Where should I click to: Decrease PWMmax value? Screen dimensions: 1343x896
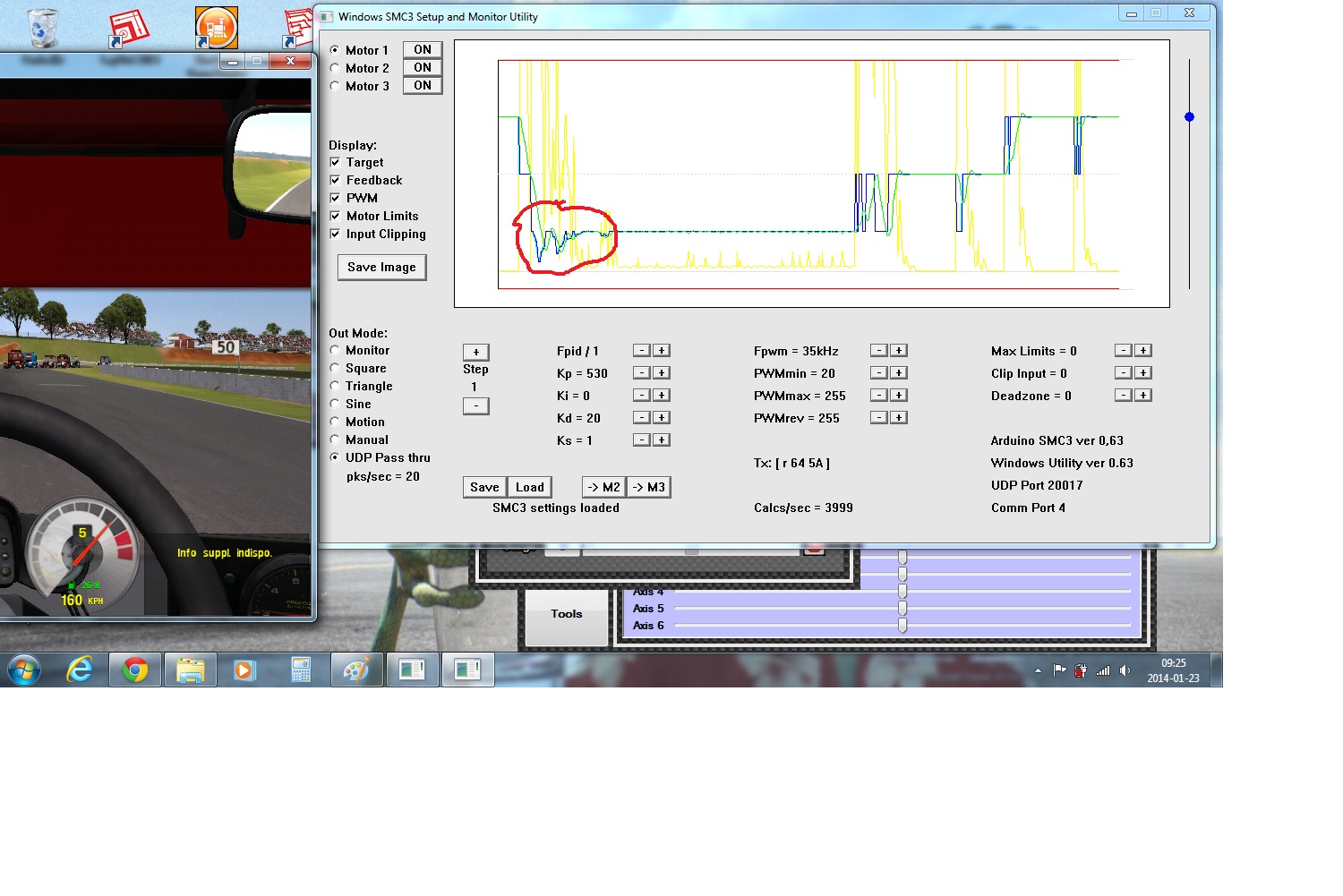(878, 395)
